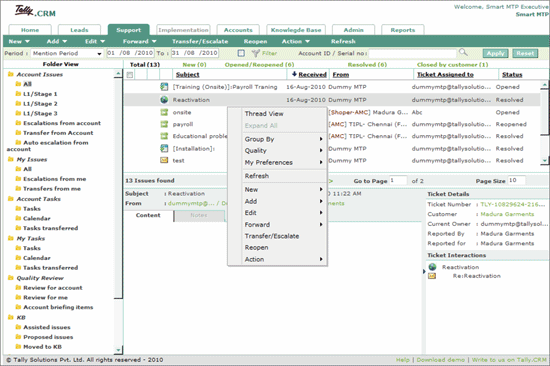Screen dimensions: 550x366
Task: Click ticket list scroll down arrow
Action: [544, 160]
